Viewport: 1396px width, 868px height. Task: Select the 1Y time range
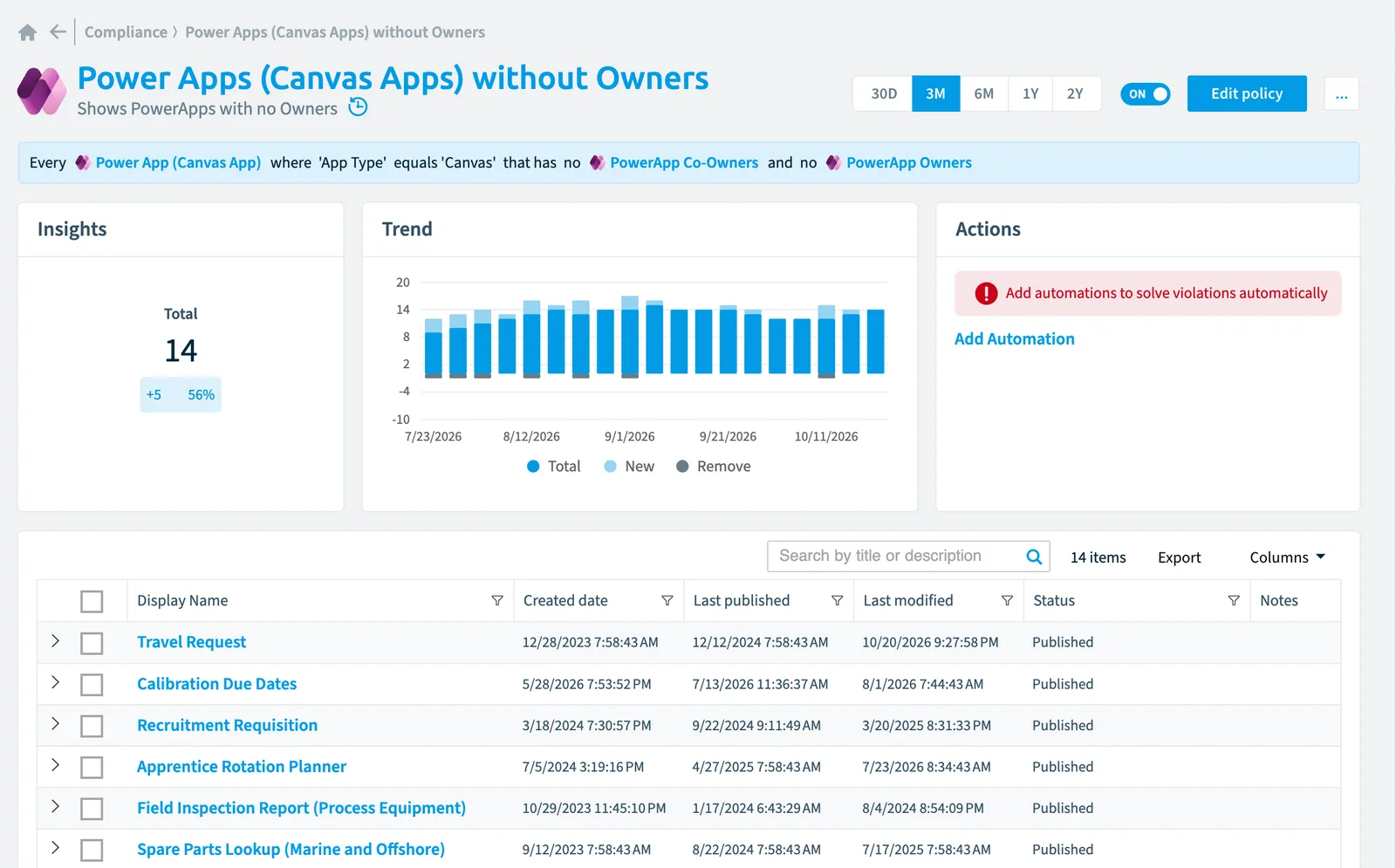tap(1030, 93)
